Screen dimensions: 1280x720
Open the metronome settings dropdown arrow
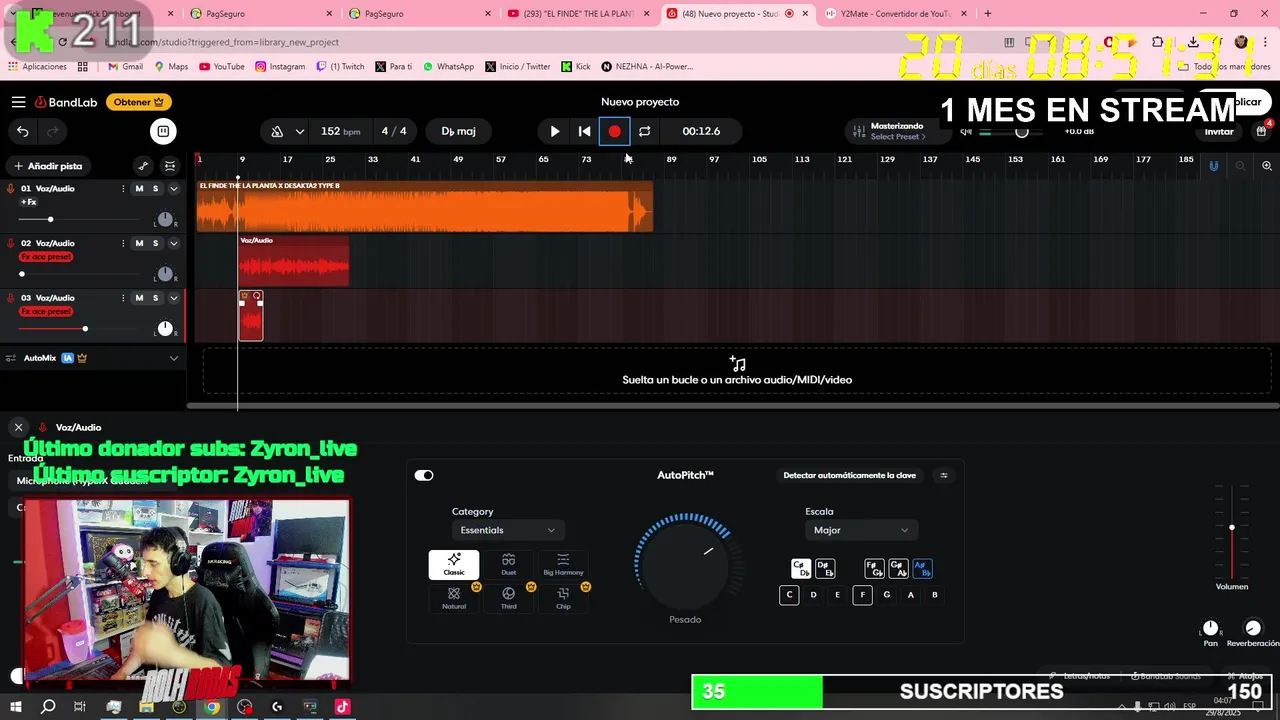click(x=299, y=131)
